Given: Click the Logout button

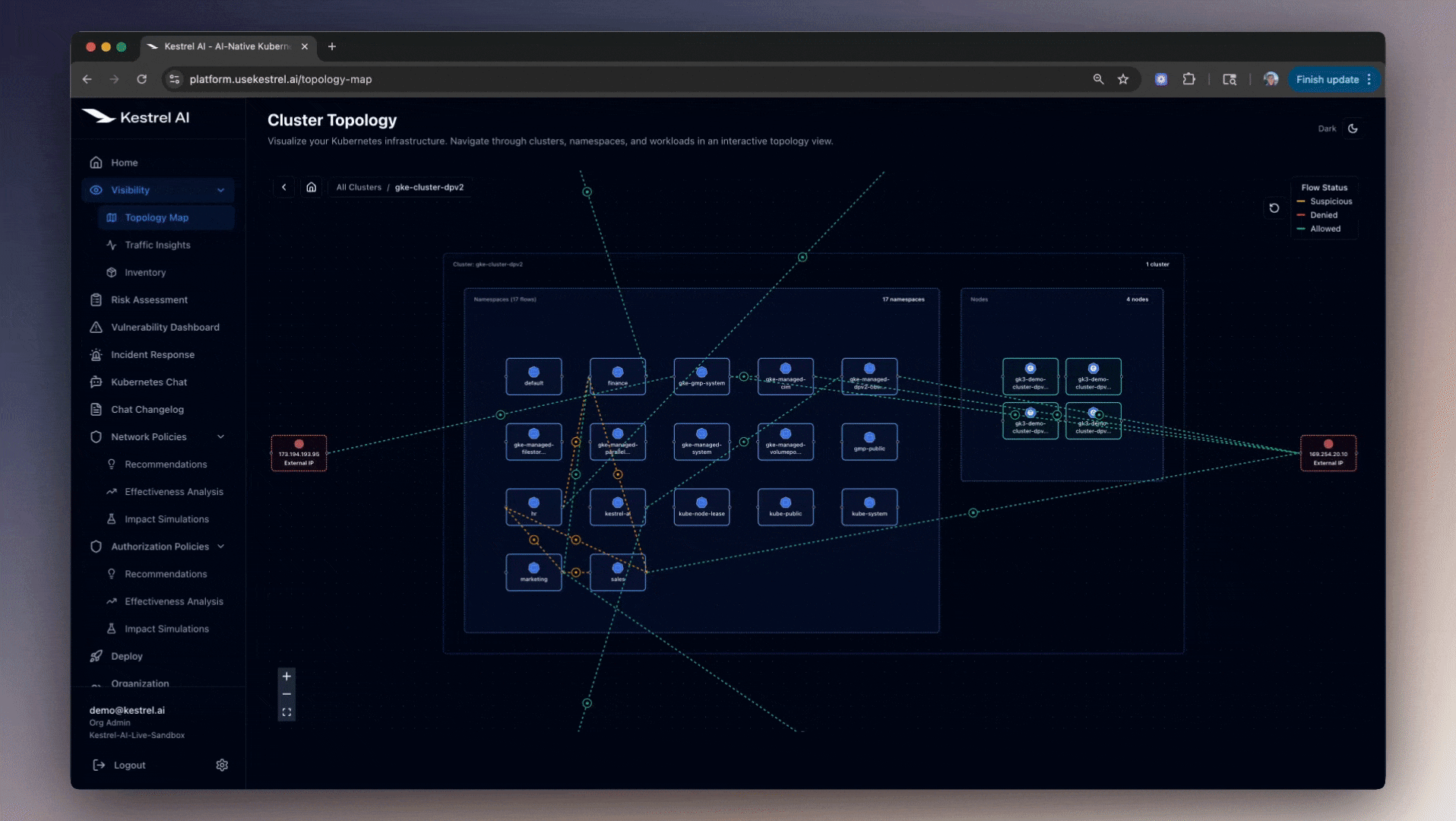Looking at the screenshot, I should pos(128,765).
